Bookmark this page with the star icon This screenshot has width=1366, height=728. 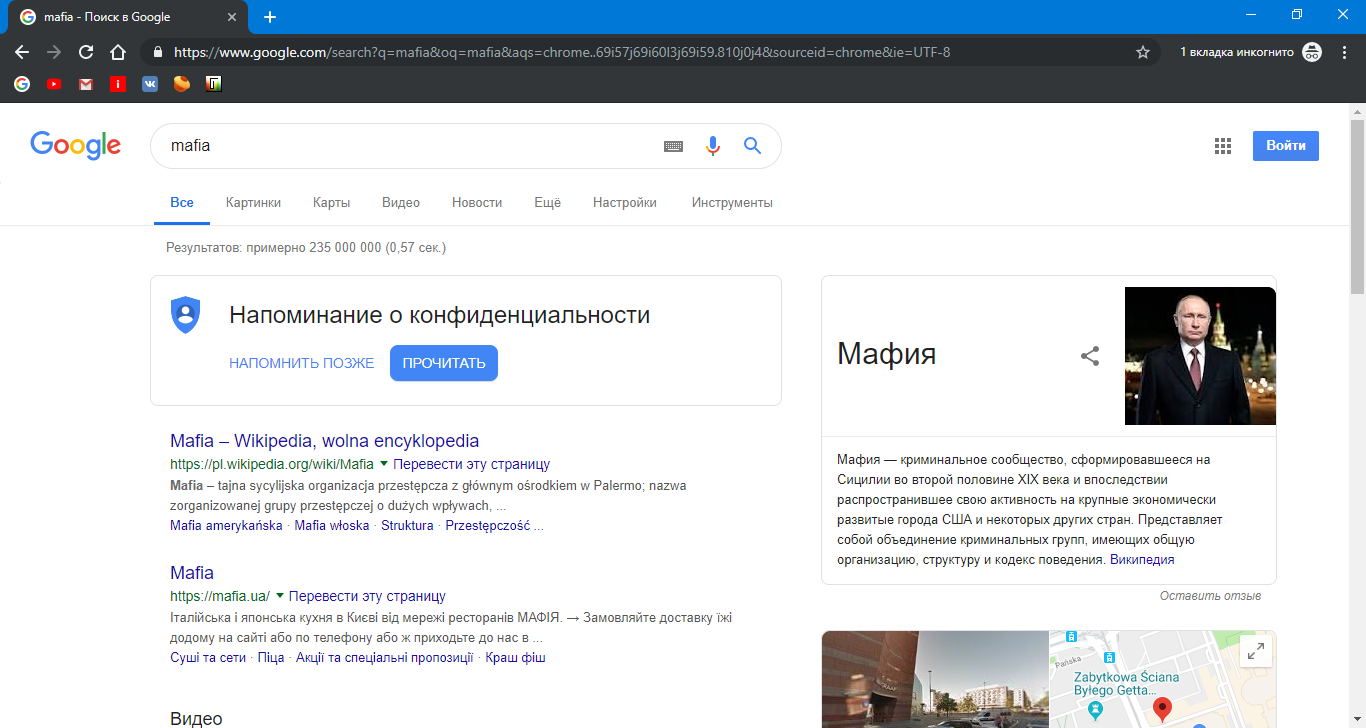pyautogui.click(x=1143, y=52)
